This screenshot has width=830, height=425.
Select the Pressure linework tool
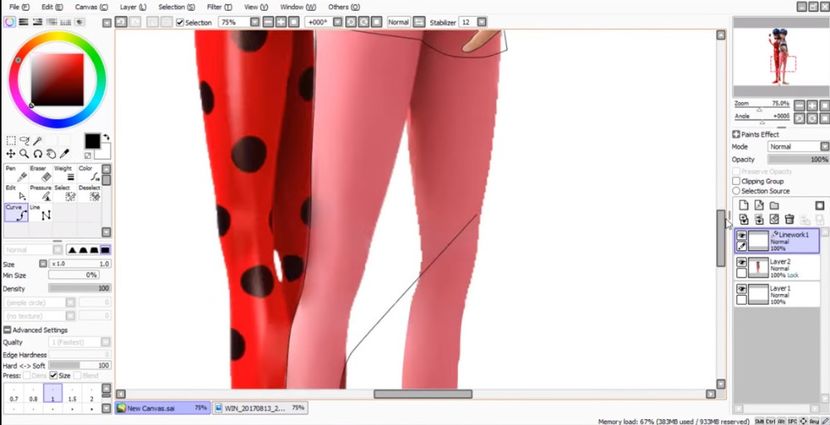tap(41, 193)
